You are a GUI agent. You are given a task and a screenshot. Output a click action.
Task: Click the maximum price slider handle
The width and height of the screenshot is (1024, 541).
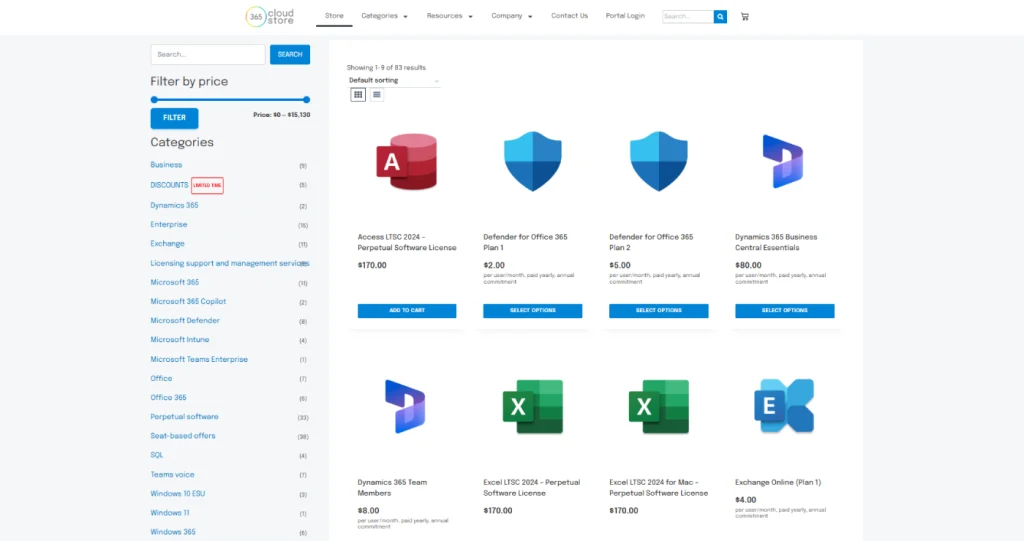click(x=306, y=100)
